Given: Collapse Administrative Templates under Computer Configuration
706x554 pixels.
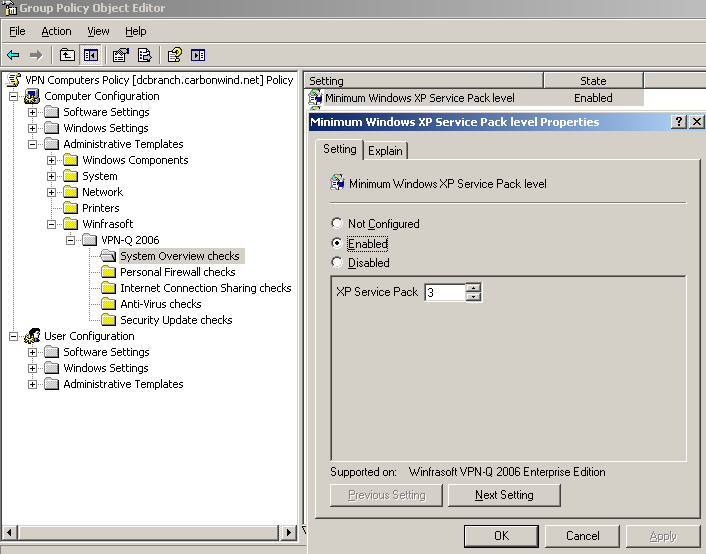Looking at the screenshot, I should [32, 144].
